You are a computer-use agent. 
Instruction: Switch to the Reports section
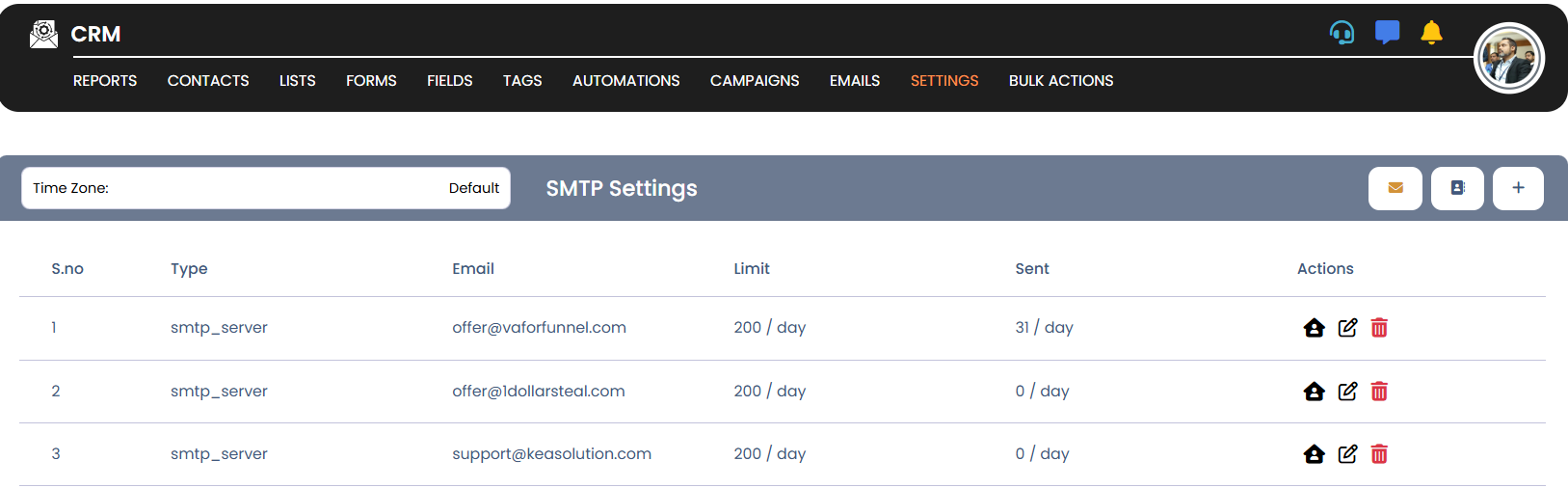tap(105, 81)
